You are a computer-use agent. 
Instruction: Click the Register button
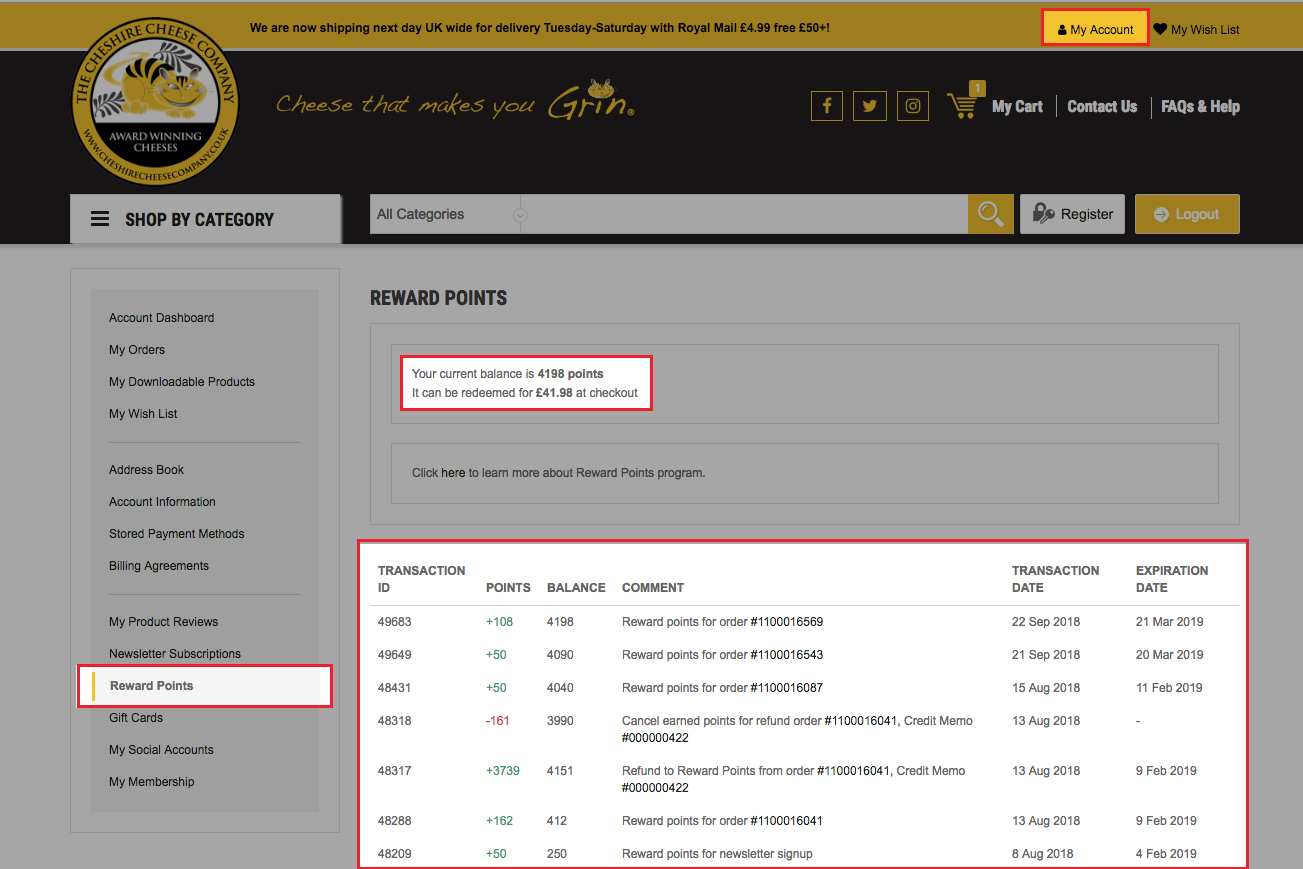pos(1072,214)
